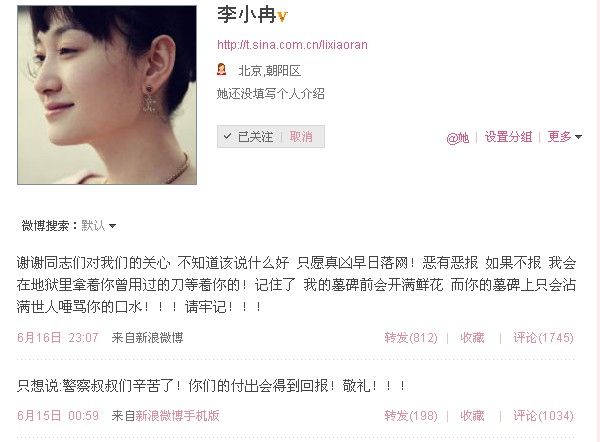Open the 新浪微博手机版 source link
This screenshot has height=442, width=600.
coord(178,416)
